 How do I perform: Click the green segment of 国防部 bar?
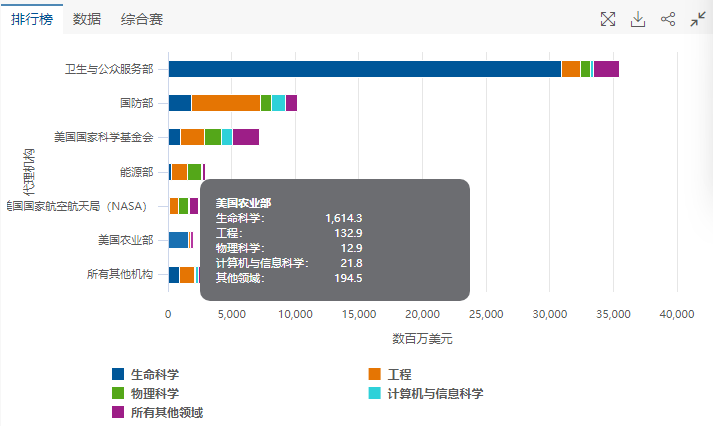pyautogui.click(x=266, y=103)
